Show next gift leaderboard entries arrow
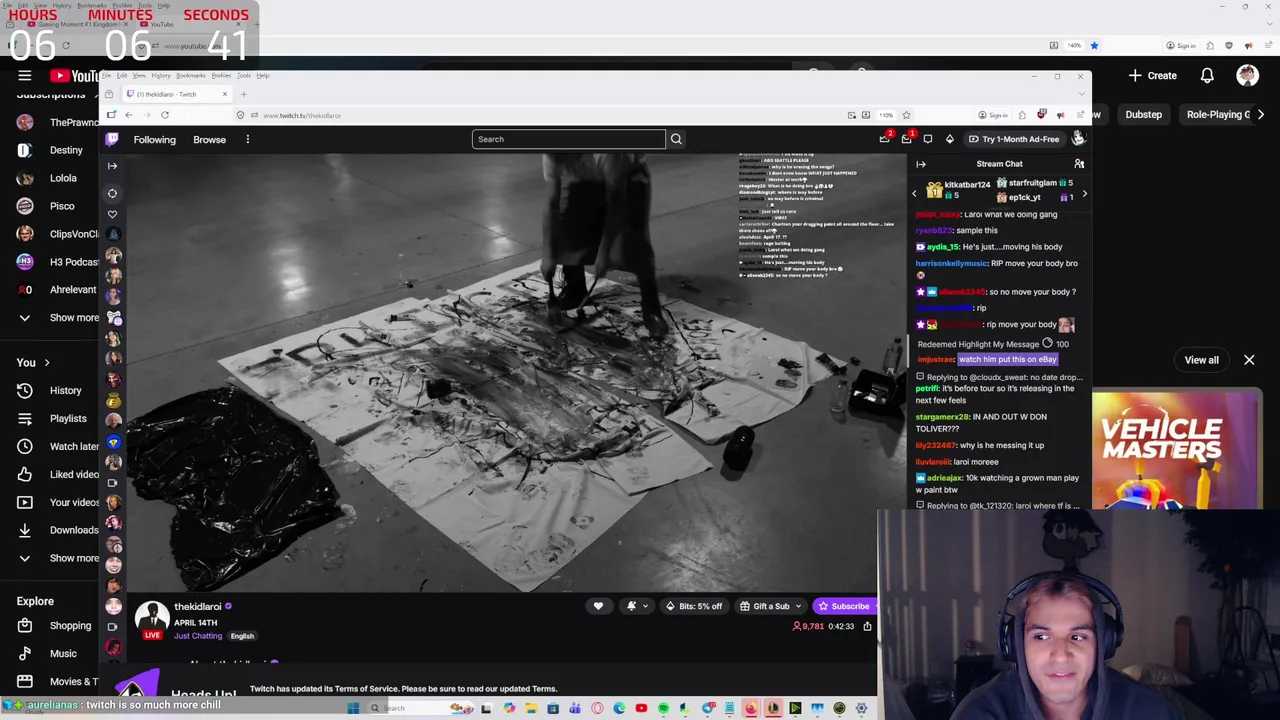1280x720 pixels. point(1084,194)
